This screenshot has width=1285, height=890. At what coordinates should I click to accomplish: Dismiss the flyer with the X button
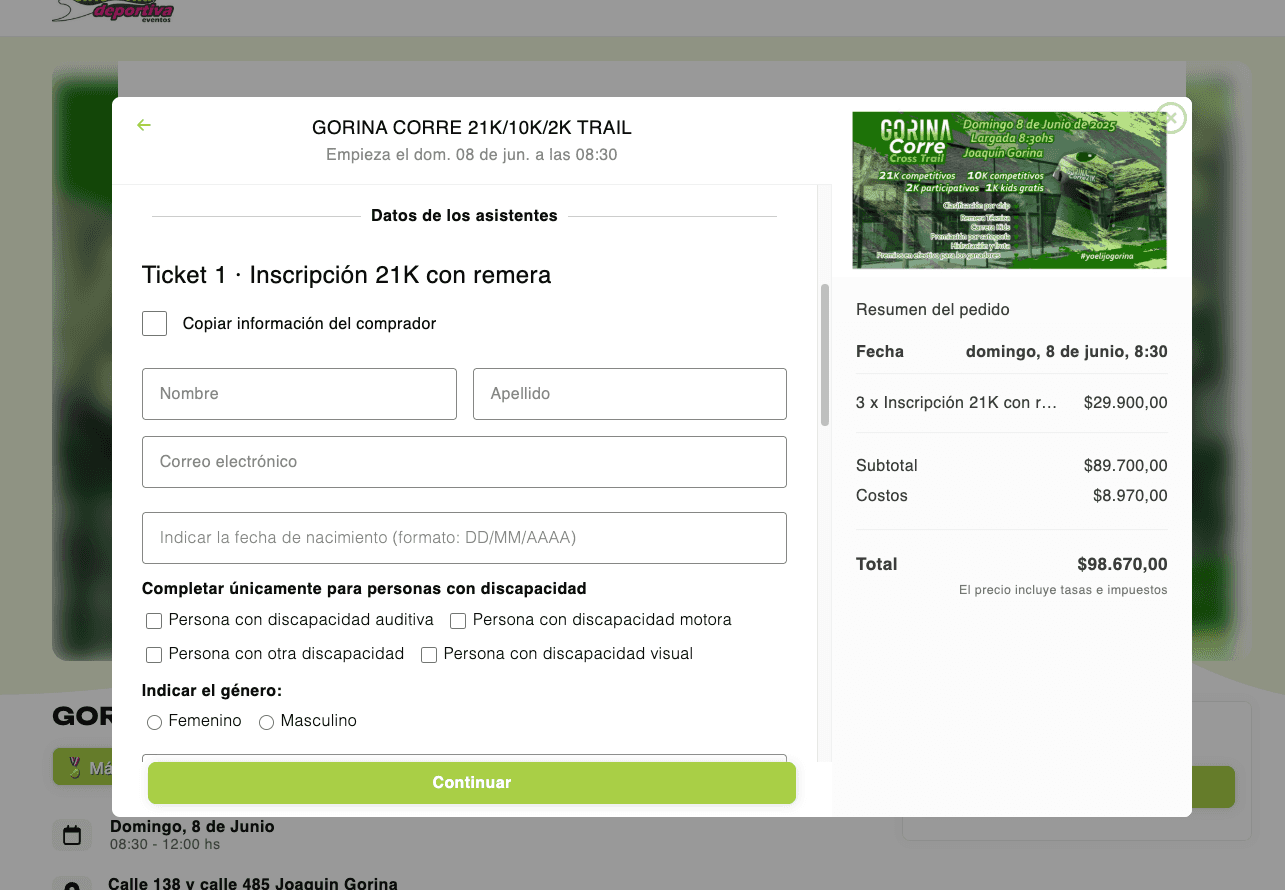pyautogui.click(x=1170, y=118)
